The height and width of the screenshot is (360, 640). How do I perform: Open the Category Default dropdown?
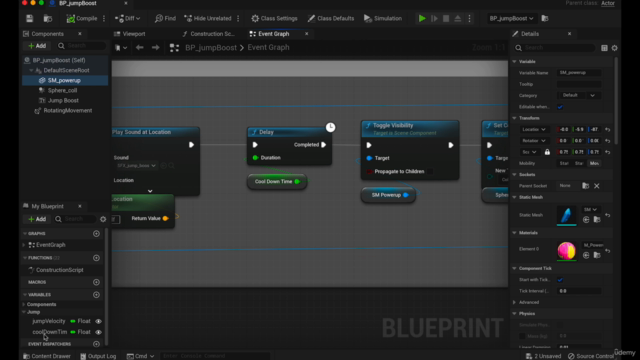pos(579,96)
